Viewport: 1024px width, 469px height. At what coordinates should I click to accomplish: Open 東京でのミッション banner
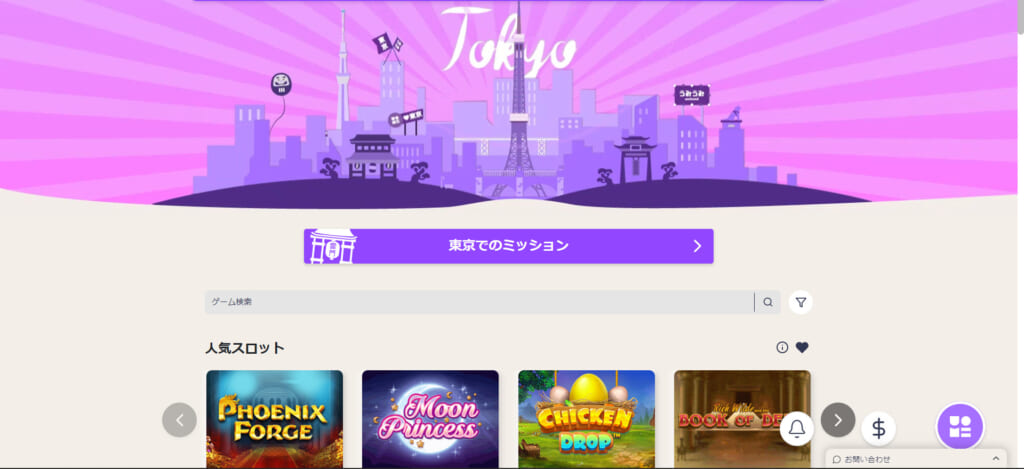509,246
